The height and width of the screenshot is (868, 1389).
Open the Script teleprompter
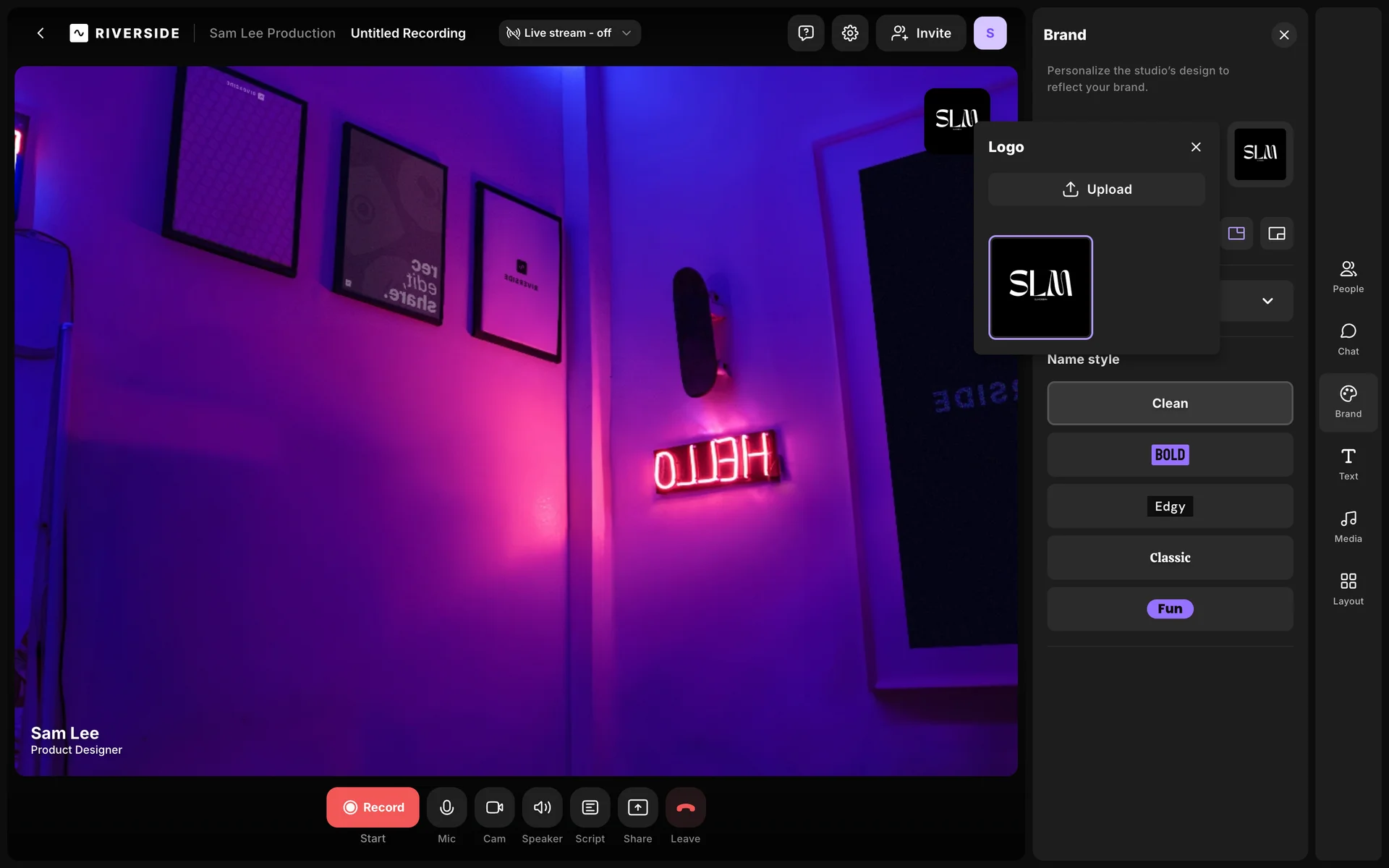(x=590, y=807)
